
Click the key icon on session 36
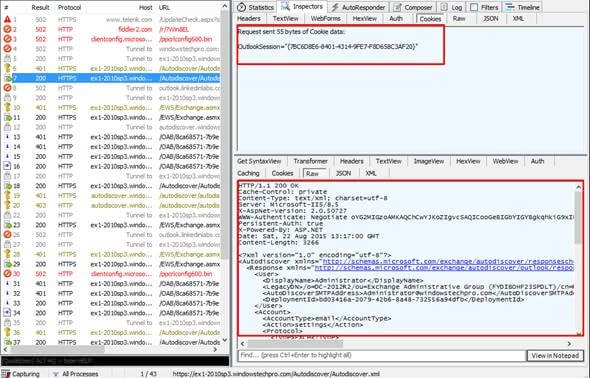pyautogui.click(x=7, y=332)
